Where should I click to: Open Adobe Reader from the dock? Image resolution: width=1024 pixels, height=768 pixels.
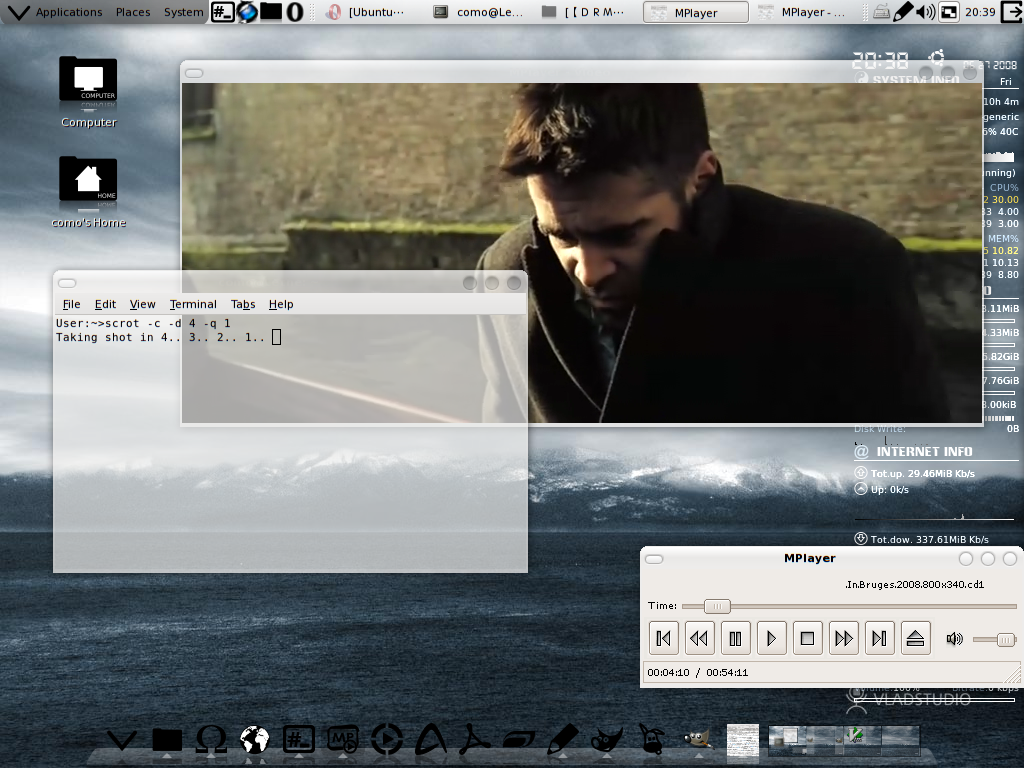[x=475, y=739]
